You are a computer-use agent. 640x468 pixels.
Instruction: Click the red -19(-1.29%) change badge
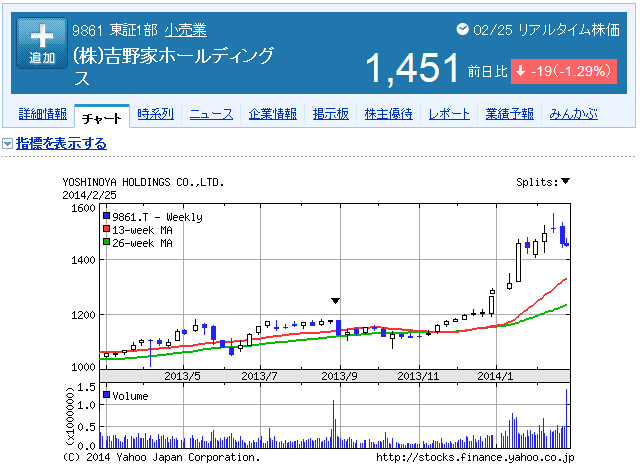564,71
